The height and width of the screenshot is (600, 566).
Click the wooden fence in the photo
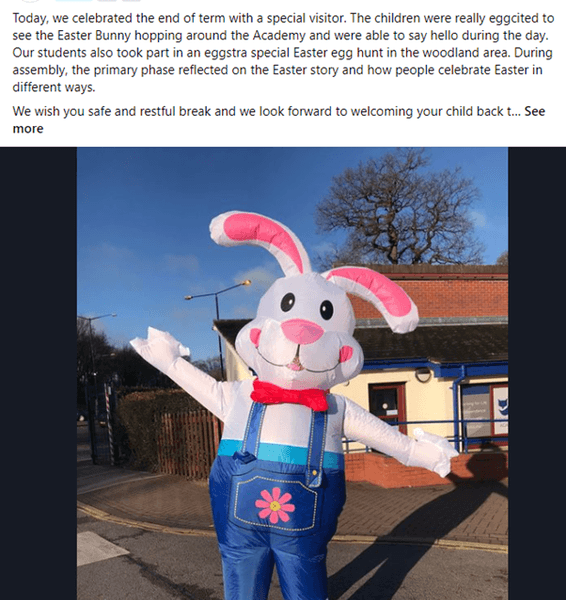click(x=188, y=444)
